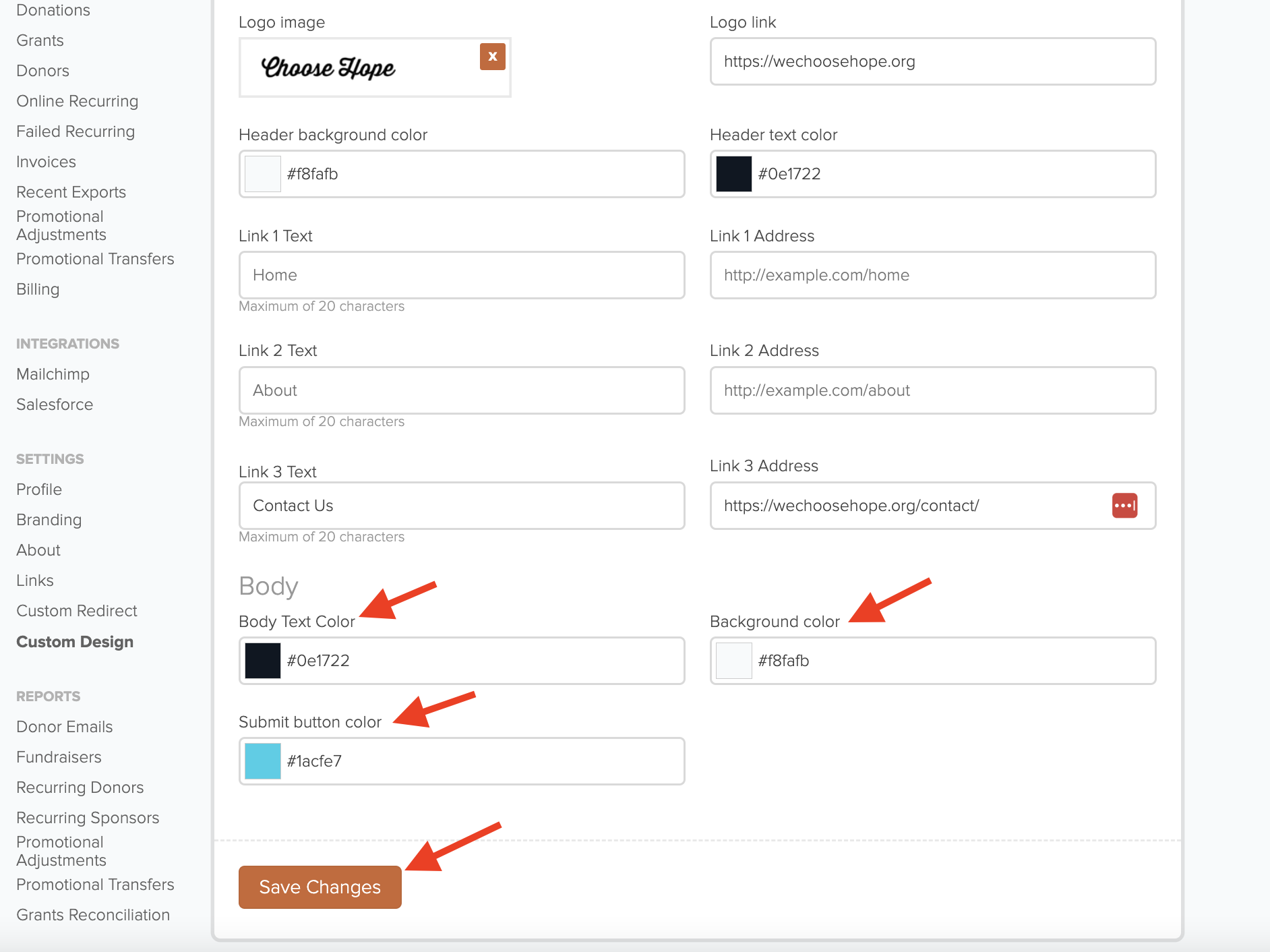View Invoices page
Screen dimensions: 1270x952
[46, 162]
